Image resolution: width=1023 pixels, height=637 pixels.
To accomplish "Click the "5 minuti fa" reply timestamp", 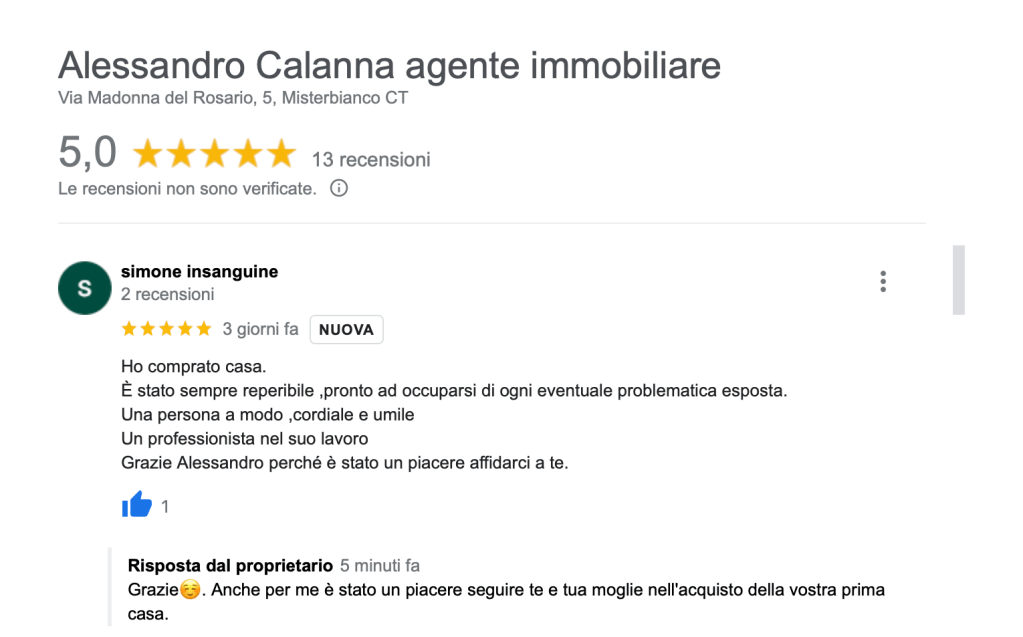I will pos(380,566).
